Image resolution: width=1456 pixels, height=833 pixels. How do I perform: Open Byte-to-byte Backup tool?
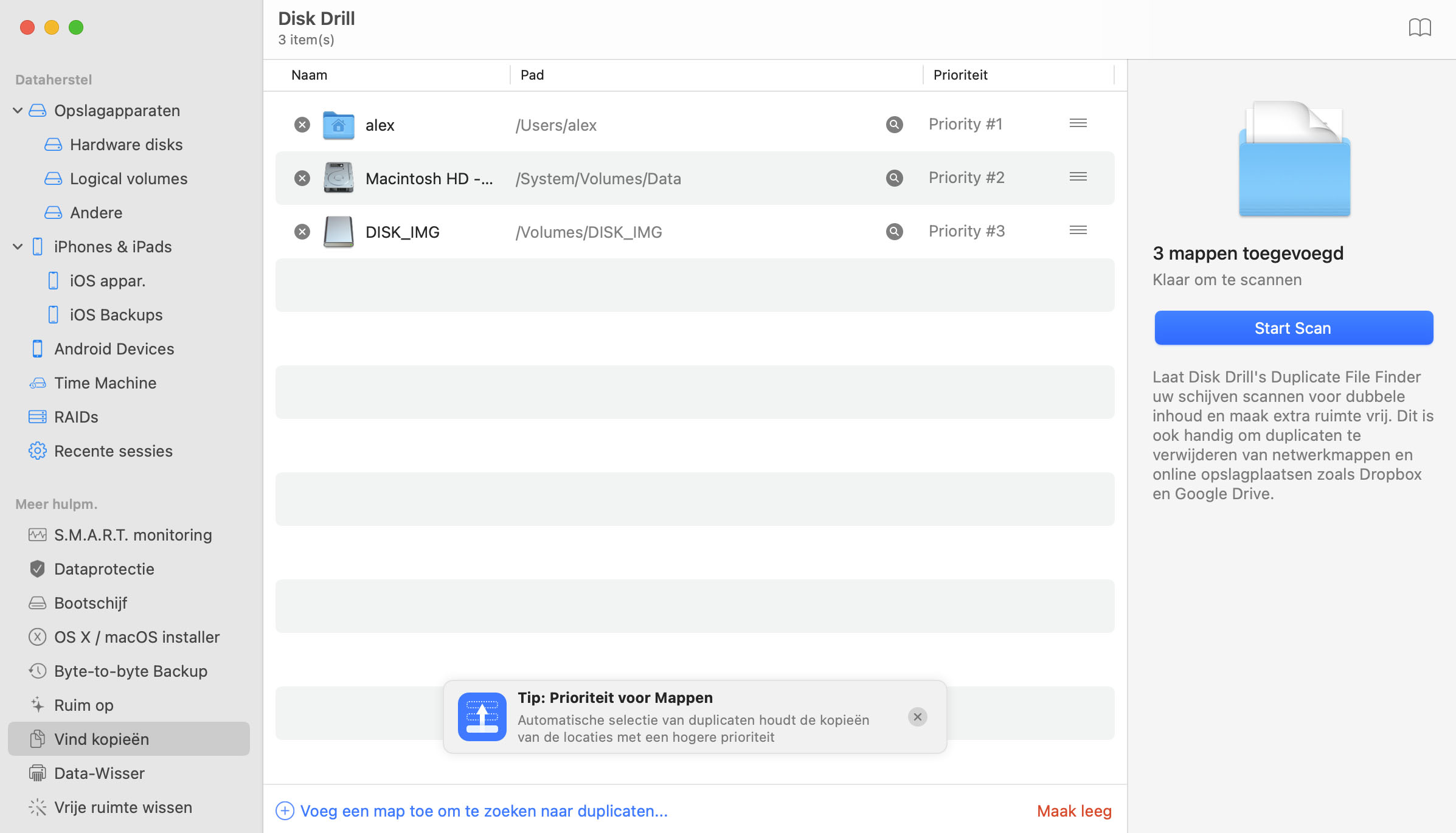click(131, 671)
